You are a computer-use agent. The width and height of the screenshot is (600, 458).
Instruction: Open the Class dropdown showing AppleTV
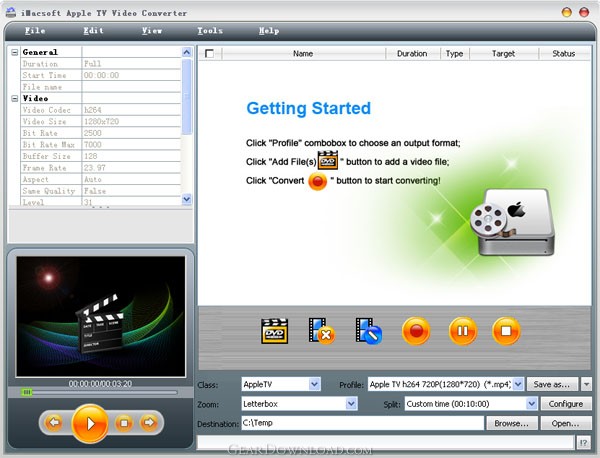coord(315,384)
